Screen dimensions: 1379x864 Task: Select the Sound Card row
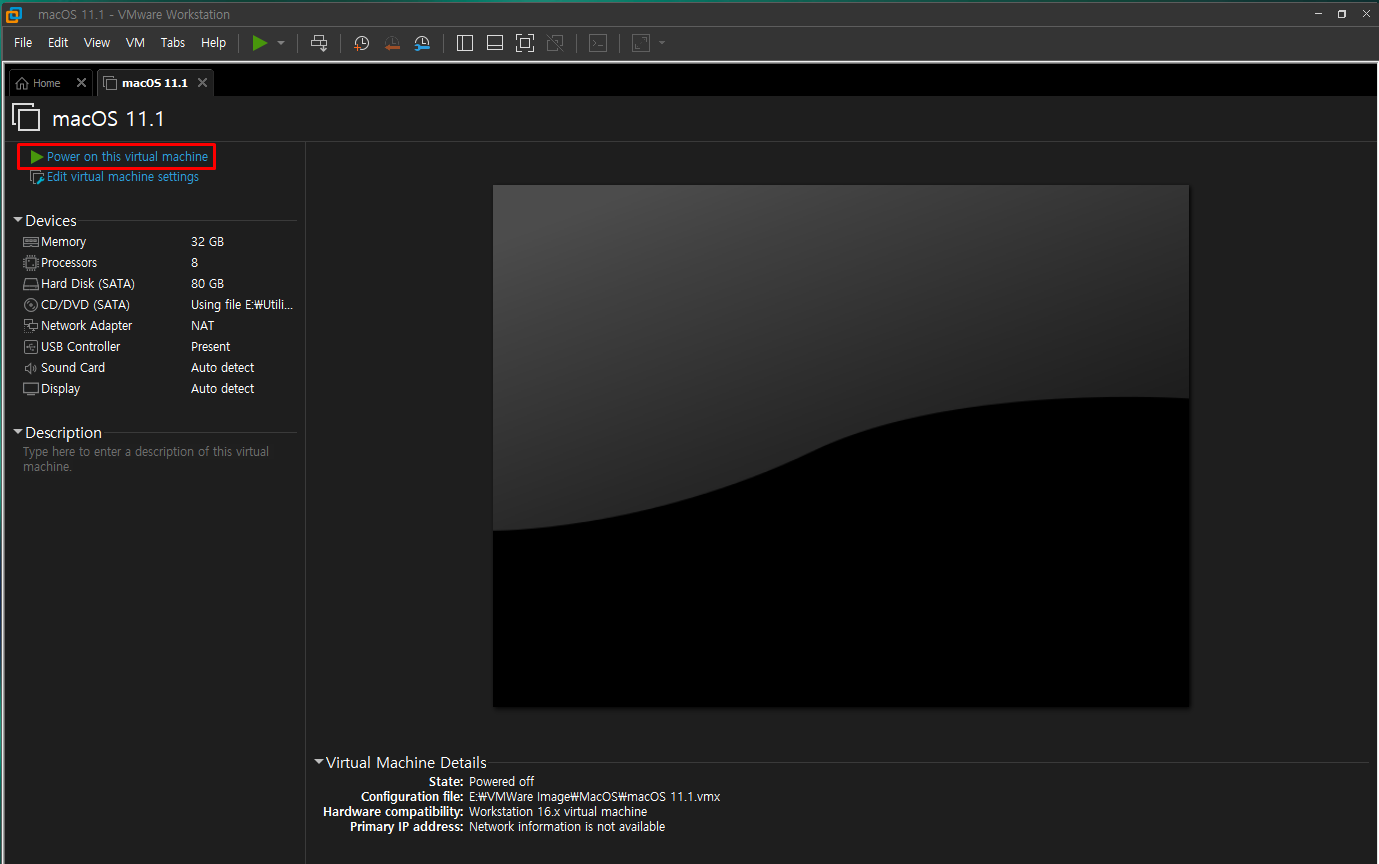158,368
